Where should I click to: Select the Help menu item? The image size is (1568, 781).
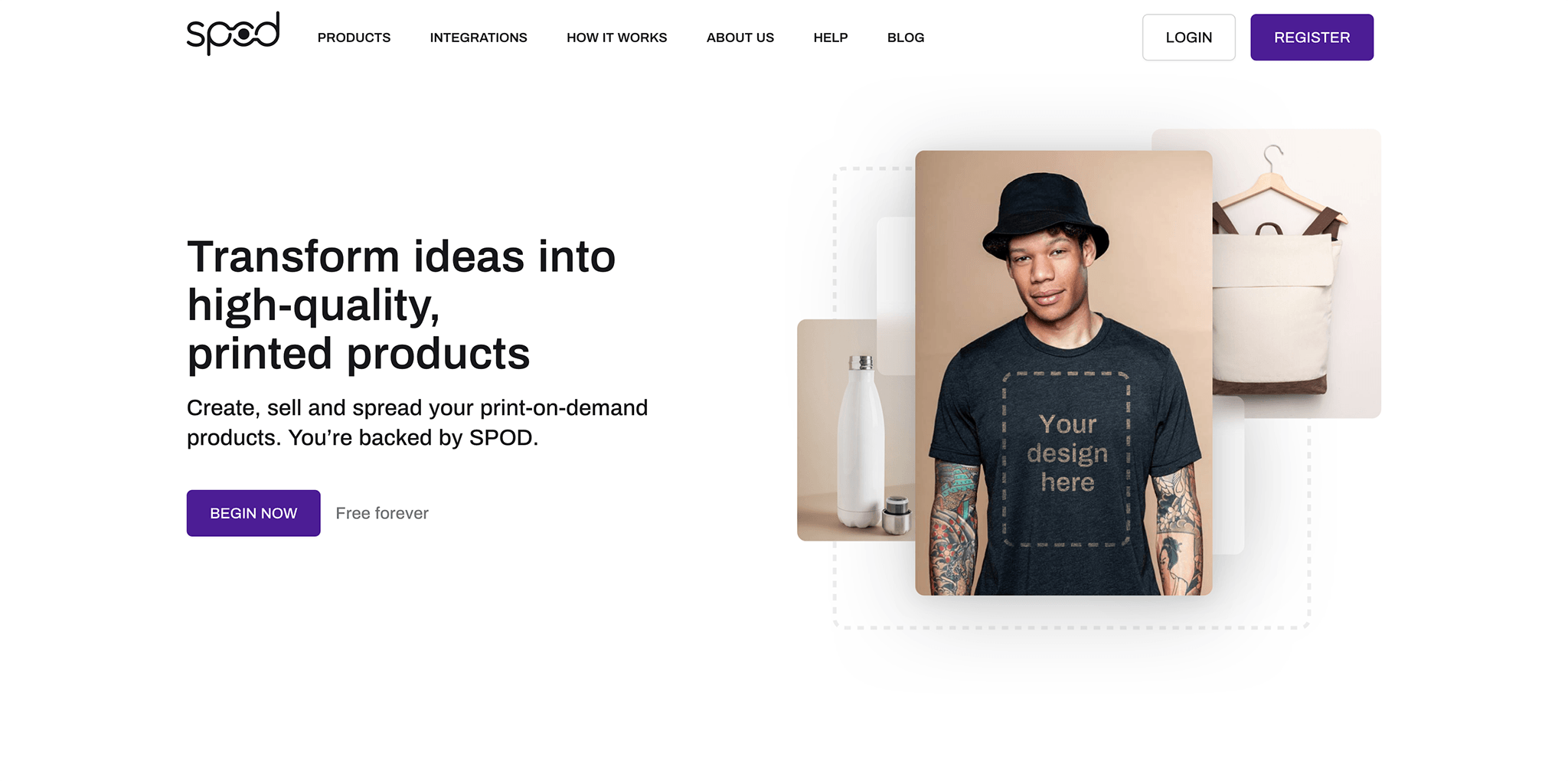click(x=830, y=38)
